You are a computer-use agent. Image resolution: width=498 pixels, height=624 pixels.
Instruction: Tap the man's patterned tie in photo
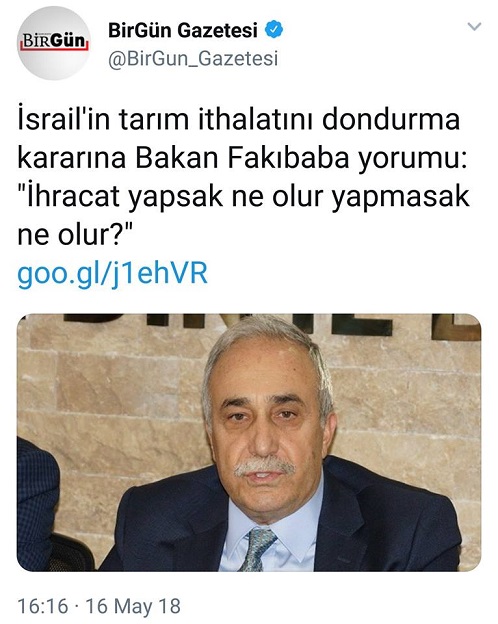[258, 549]
